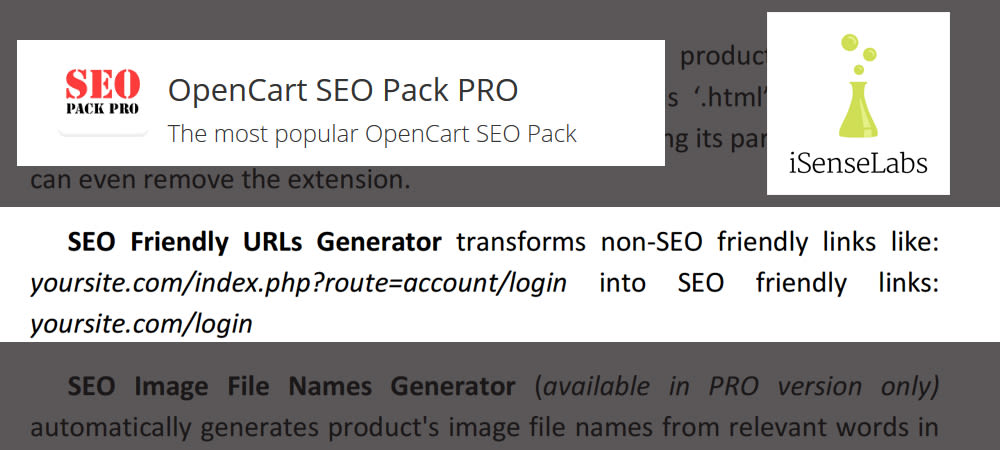Click the yoursite.com/index.php?route=account/login example URL
Image resolution: width=1000 pixels, height=450 pixels.
tap(298, 284)
